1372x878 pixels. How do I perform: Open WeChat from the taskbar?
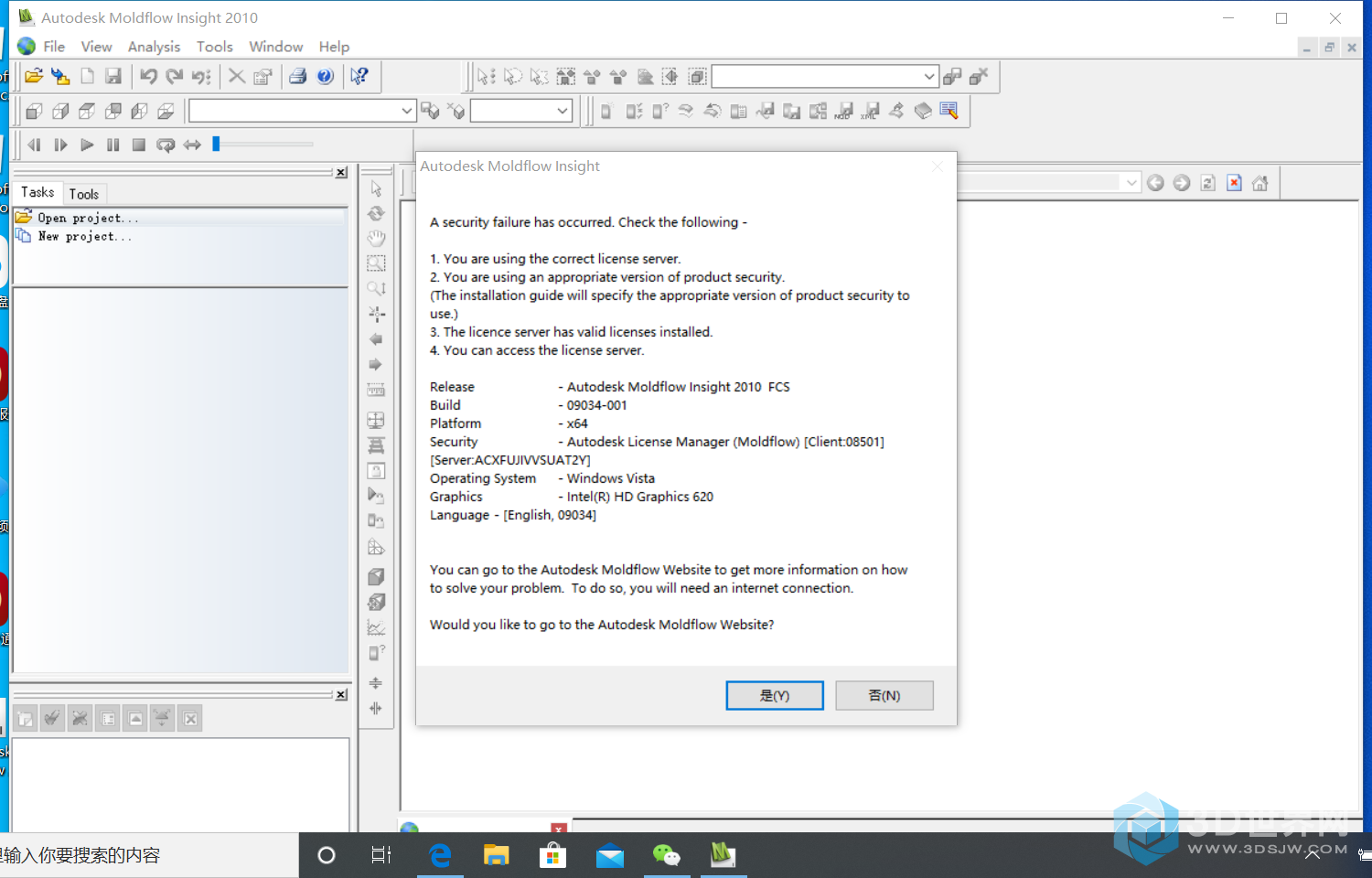point(667,855)
